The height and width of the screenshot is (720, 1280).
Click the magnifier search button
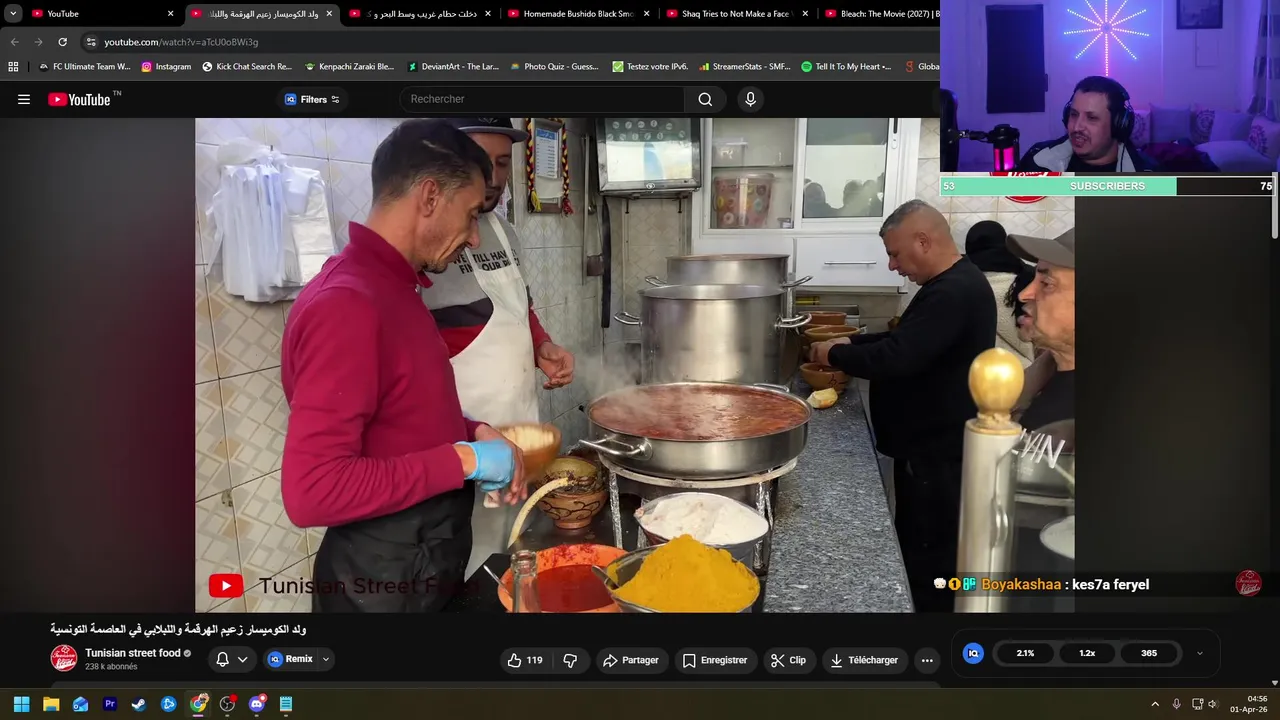(705, 99)
